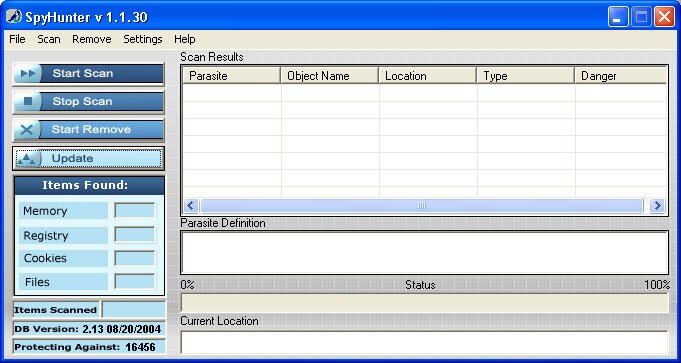This screenshot has width=681, height=363.
Task: Click the "Items Scanned" label
Action: pyautogui.click(x=56, y=310)
